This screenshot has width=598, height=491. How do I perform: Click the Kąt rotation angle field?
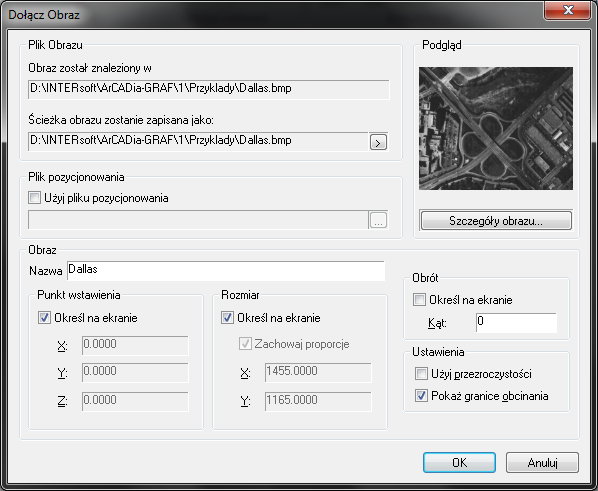tap(516, 322)
